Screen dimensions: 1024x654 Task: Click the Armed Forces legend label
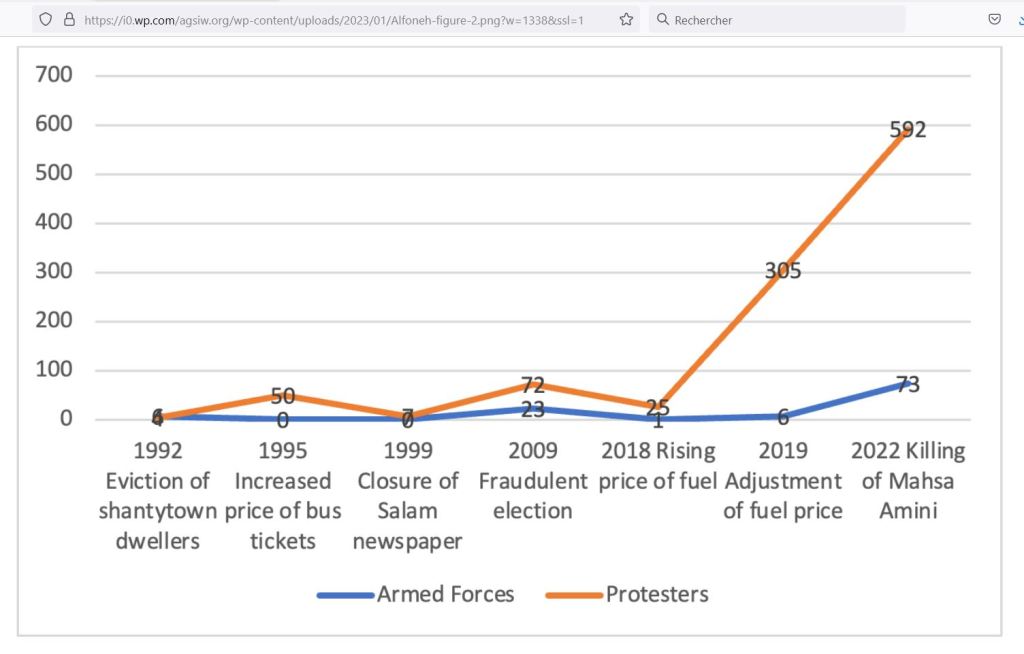click(x=445, y=594)
